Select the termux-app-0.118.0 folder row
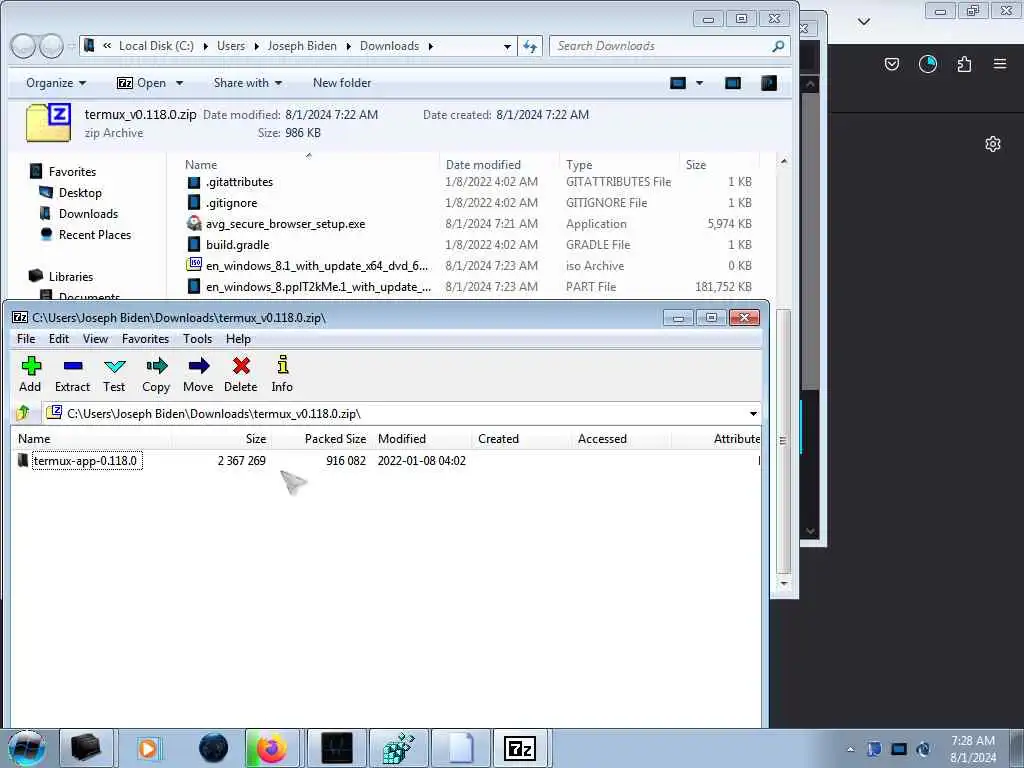 click(385, 460)
